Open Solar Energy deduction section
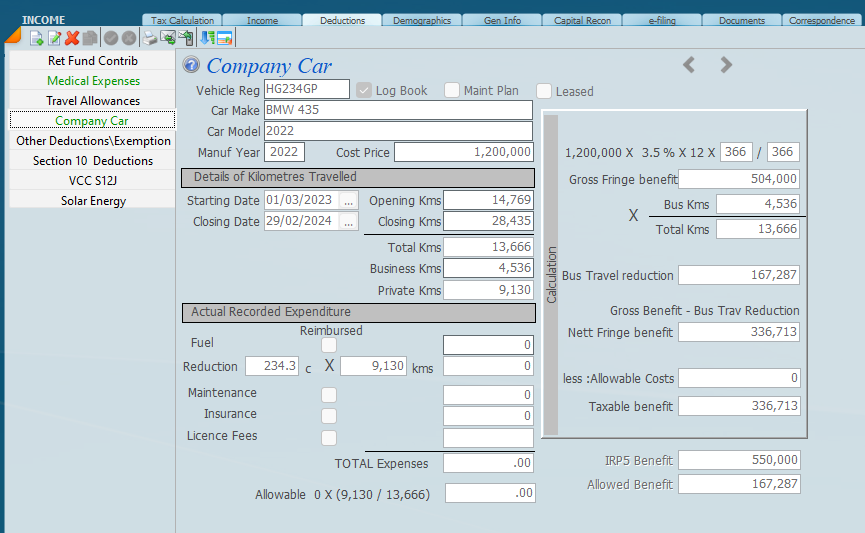Screen dimensions: 865x533 93,201
